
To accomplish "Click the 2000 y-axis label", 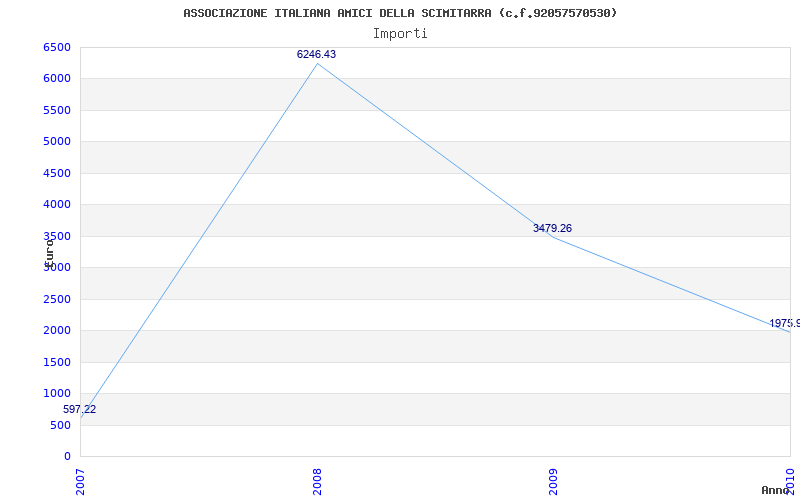I will [x=57, y=331].
